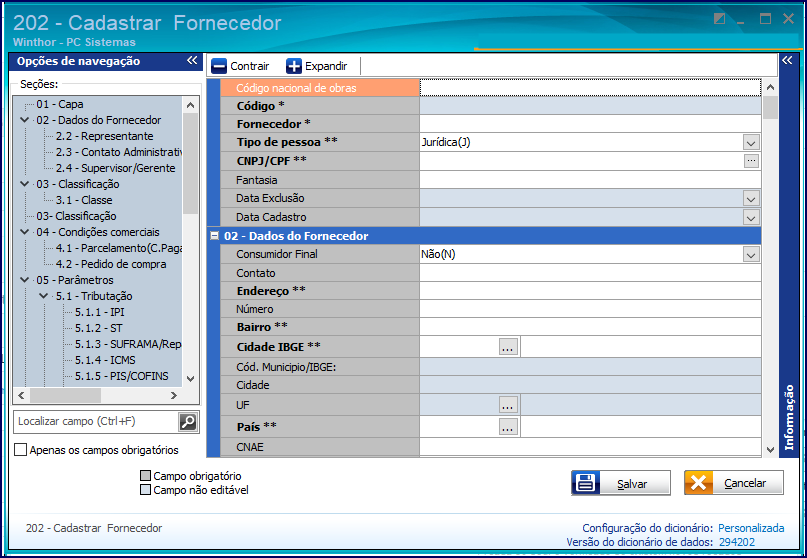Click dictionary version 294202 link

pos(736,542)
